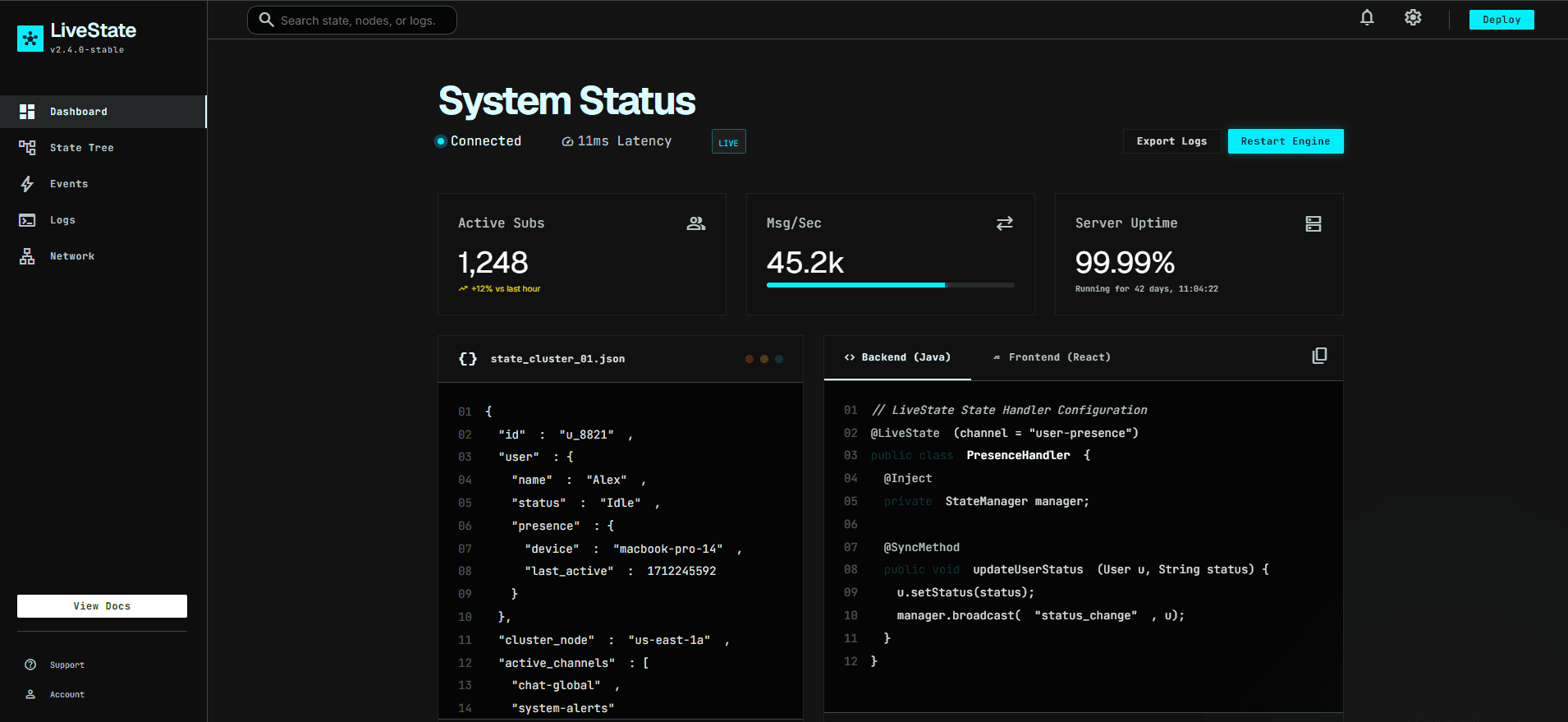Image resolution: width=1568 pixels, height=722 pixels.
Task: Click the trend arrow beside +12%
Action: click(463, 289)
